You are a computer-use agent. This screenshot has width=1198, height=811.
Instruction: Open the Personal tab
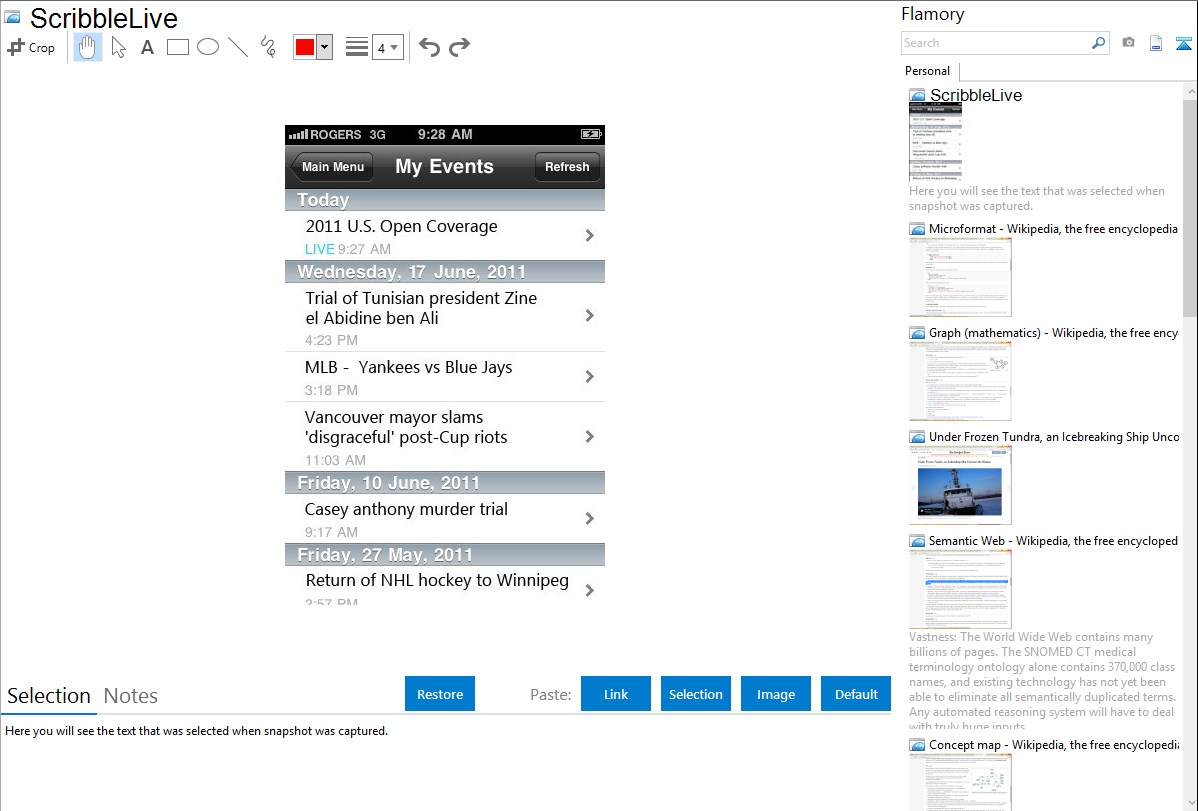[928, 71]
